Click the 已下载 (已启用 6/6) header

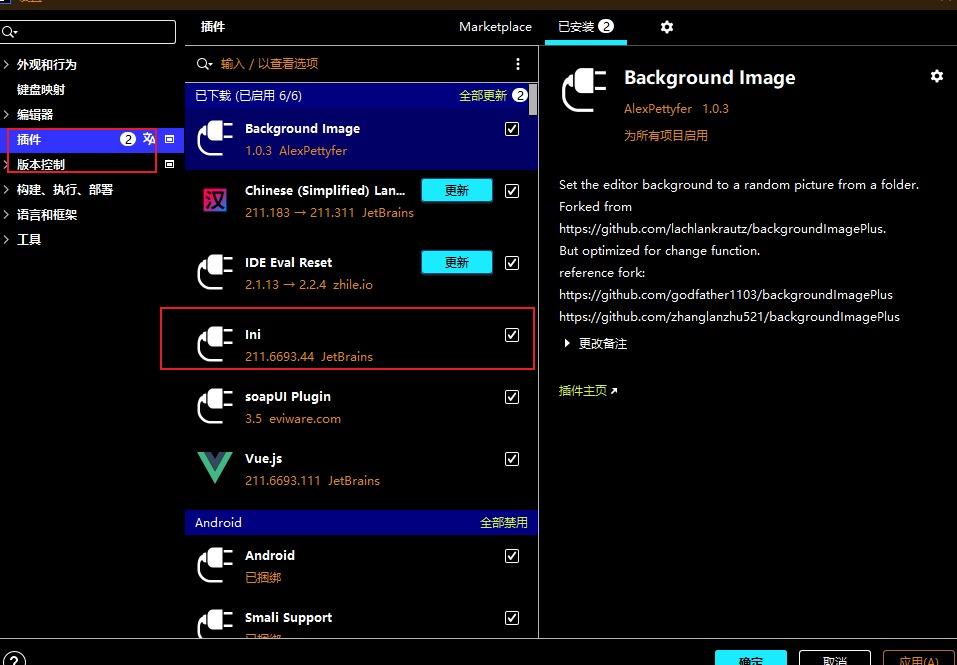248,96
